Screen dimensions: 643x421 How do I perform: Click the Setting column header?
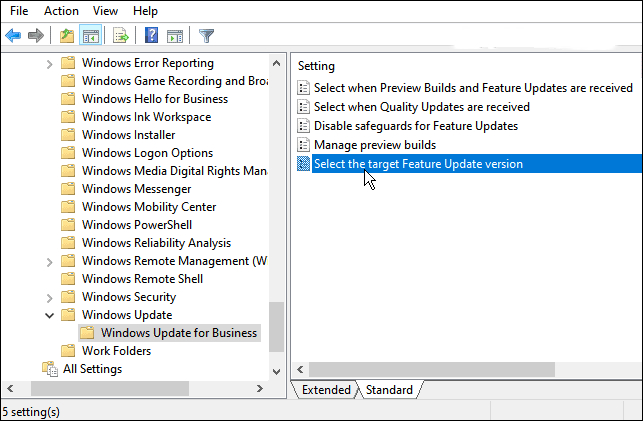316,66
